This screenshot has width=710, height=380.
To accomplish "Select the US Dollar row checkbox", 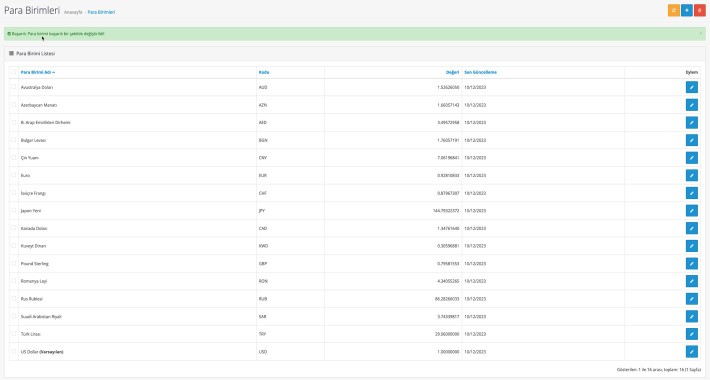I will [14, 351].
